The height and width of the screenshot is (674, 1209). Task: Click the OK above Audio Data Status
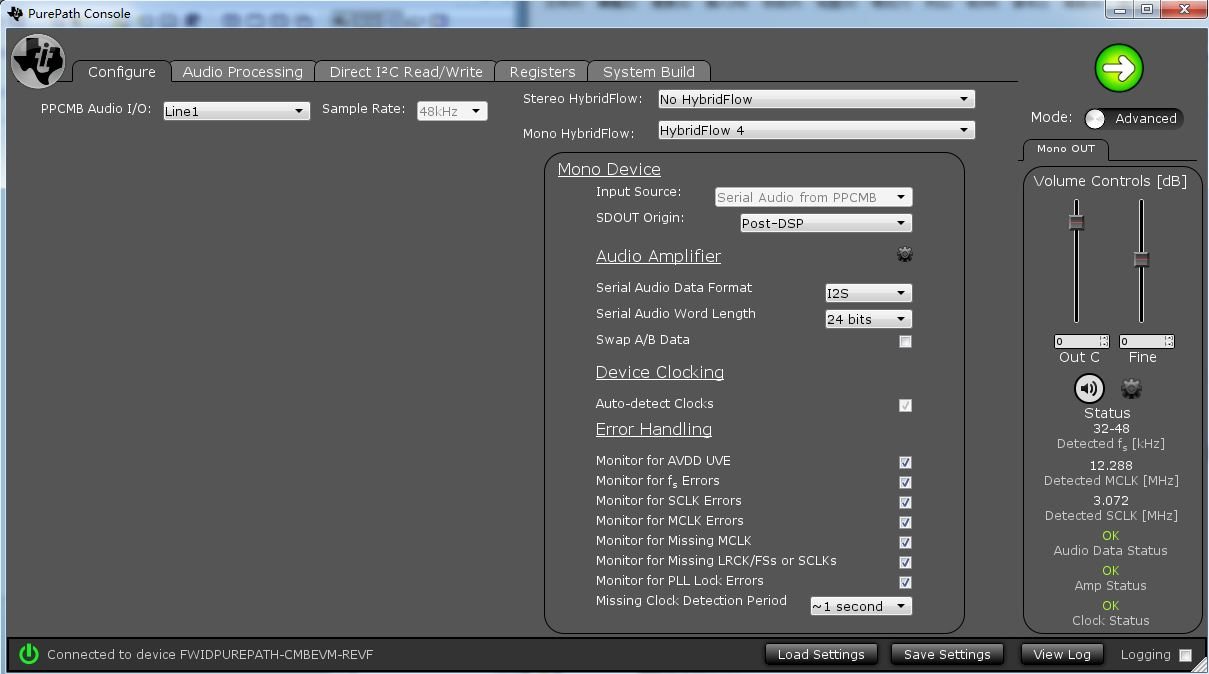pos(1111,536)
